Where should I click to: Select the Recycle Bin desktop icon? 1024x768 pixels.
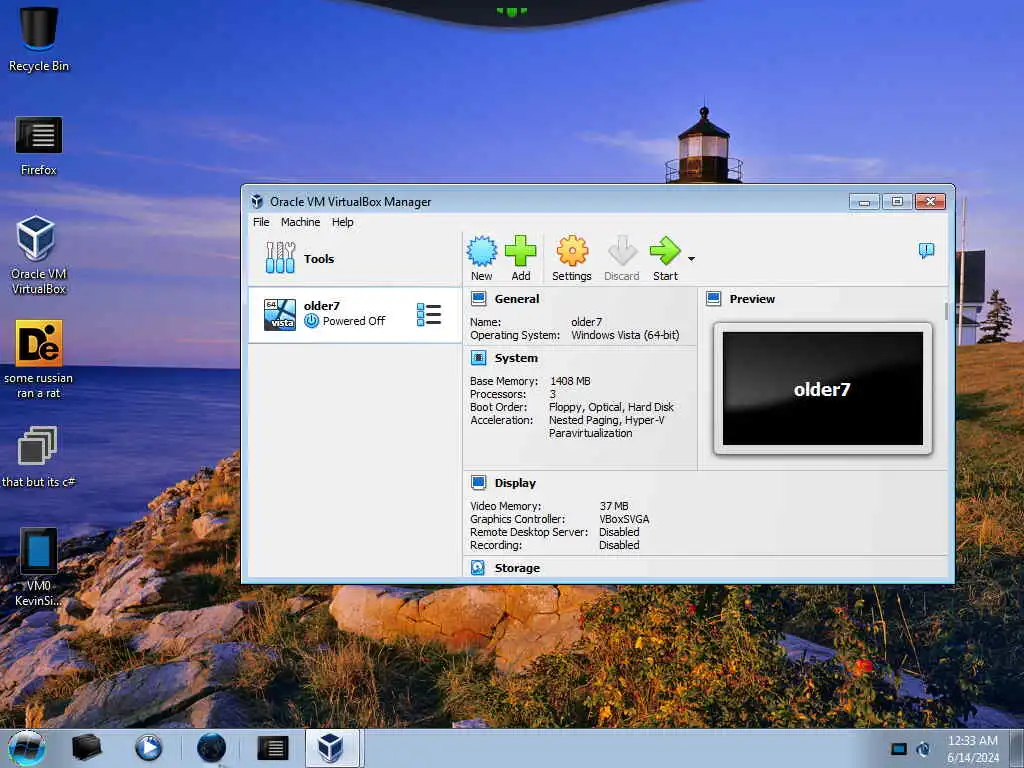[x=39, y=39]
